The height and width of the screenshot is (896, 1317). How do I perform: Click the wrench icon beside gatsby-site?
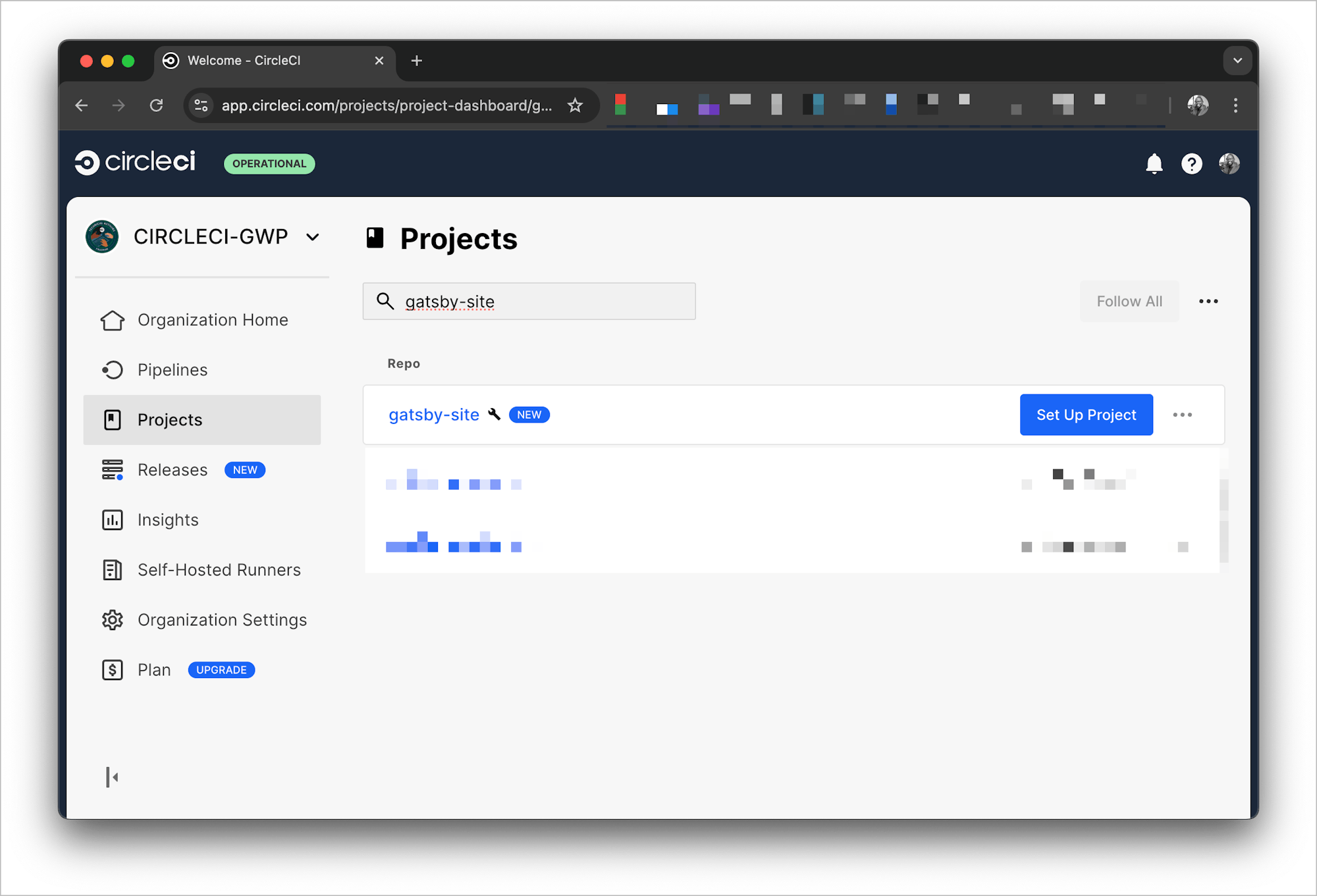point(494,415)
